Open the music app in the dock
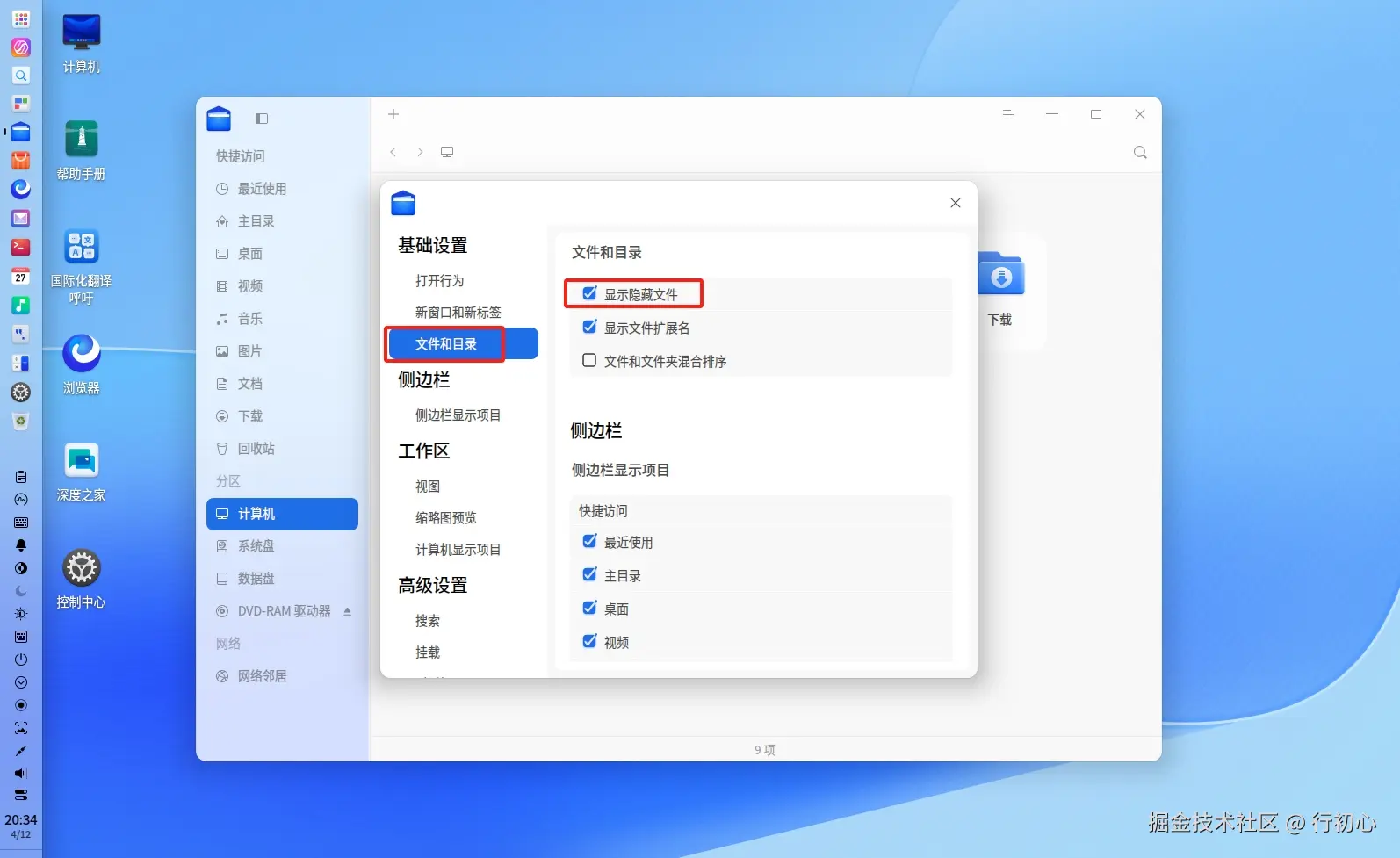The width and height of the screenshot is (1400, 858). pyautogui.click(x=21, y=305)
